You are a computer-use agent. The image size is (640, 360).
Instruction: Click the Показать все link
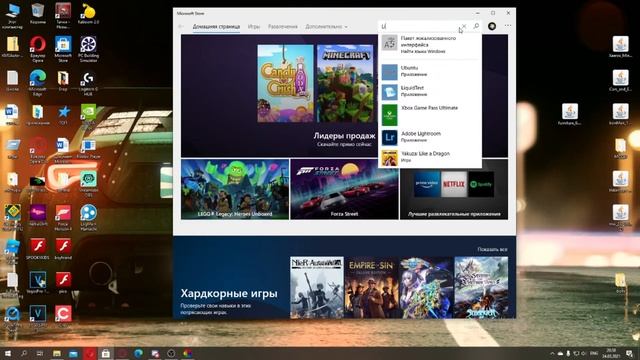pos(492,249)
